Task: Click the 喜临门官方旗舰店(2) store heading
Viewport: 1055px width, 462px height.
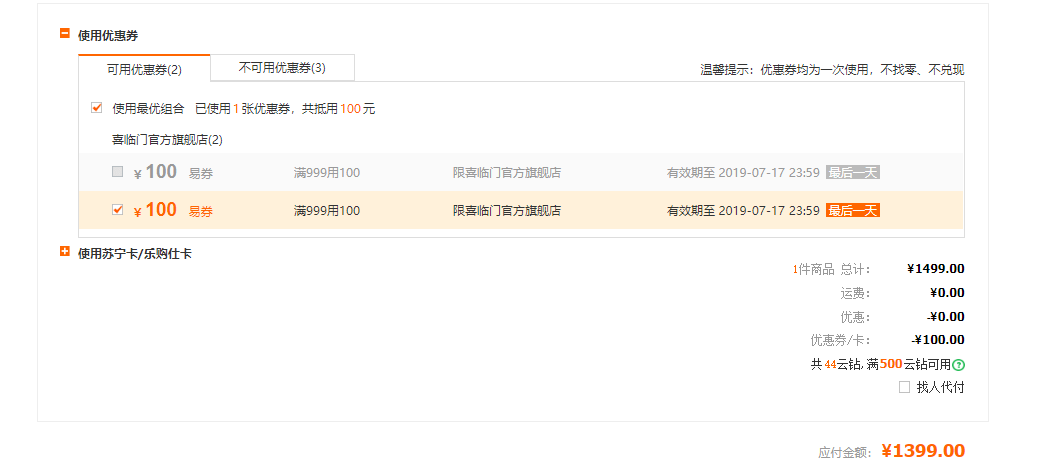Action: click(167, 140)
